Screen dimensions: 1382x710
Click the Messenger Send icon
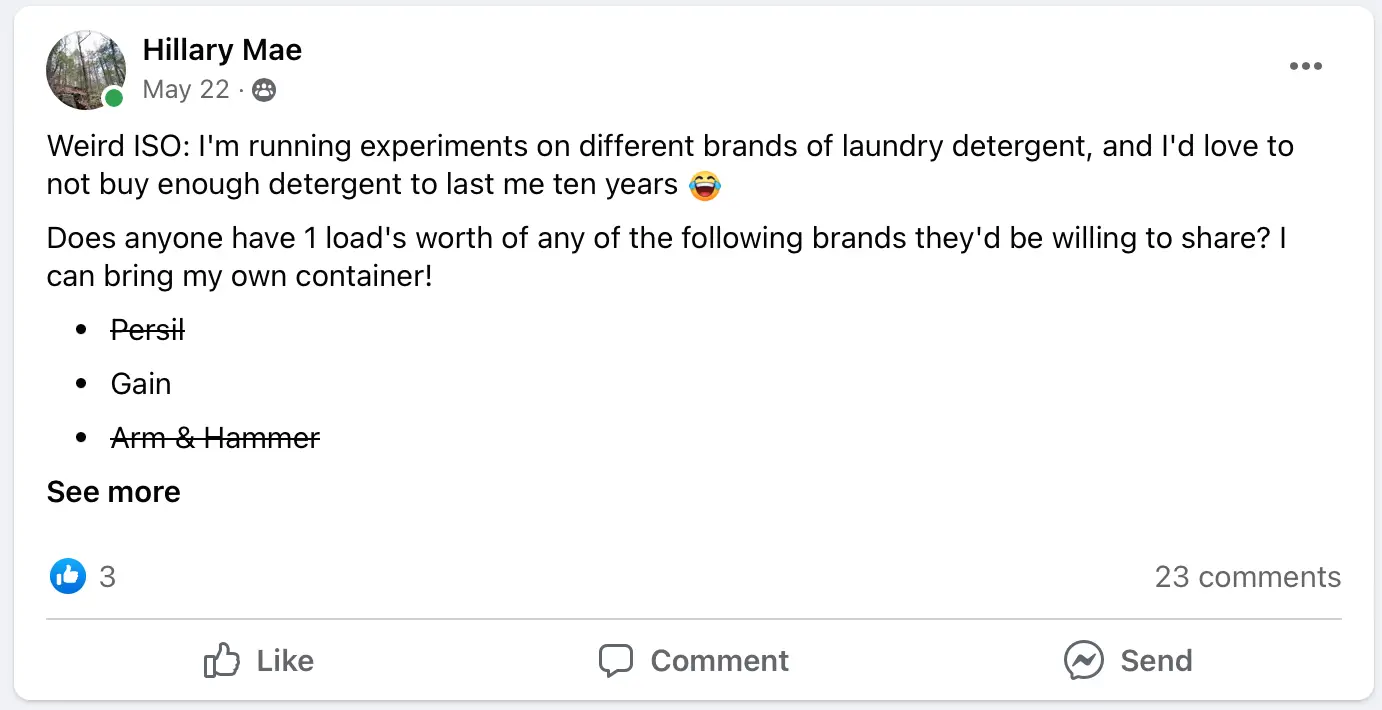click(1083, 660)
